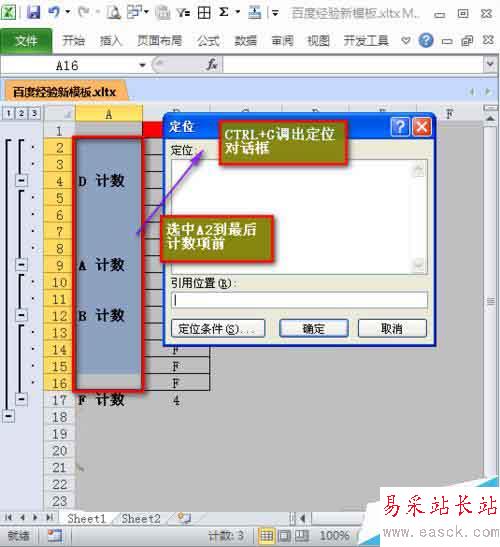Switch to the 页面布局 ribbon tab

click(x=159, y=41)
